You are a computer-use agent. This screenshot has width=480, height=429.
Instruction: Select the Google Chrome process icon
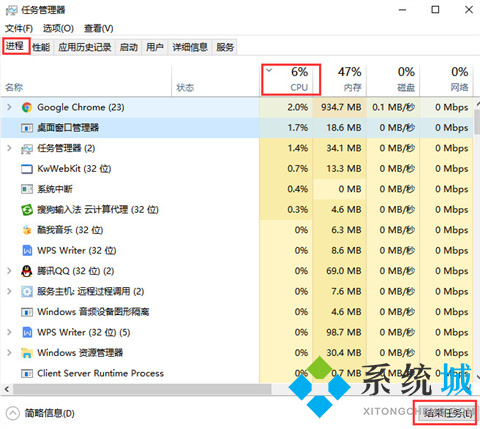tap(27, 107)
